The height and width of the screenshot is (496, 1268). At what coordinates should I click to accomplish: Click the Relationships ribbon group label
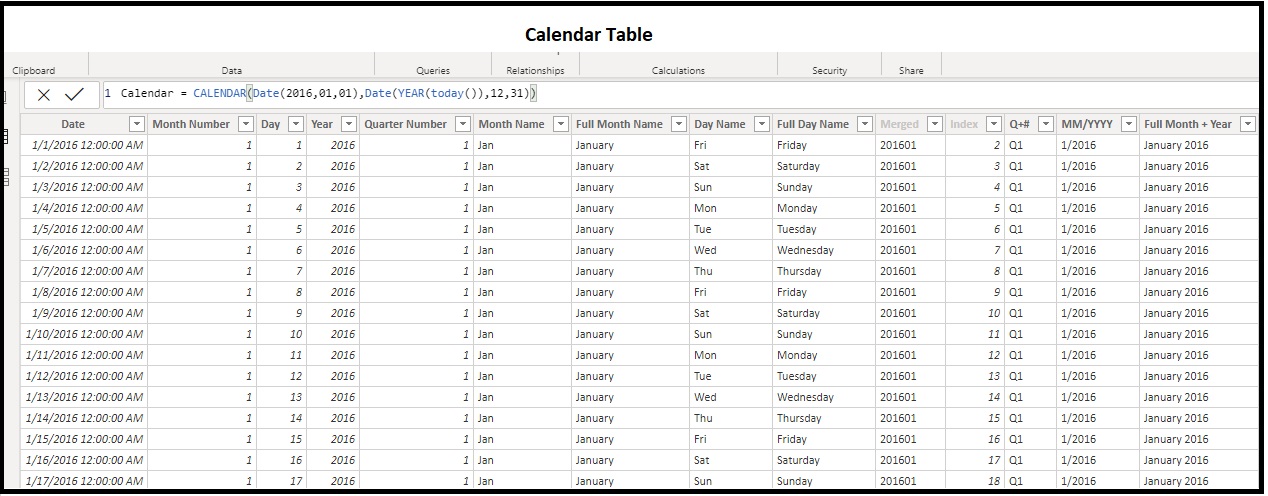(x=535, y=70)
